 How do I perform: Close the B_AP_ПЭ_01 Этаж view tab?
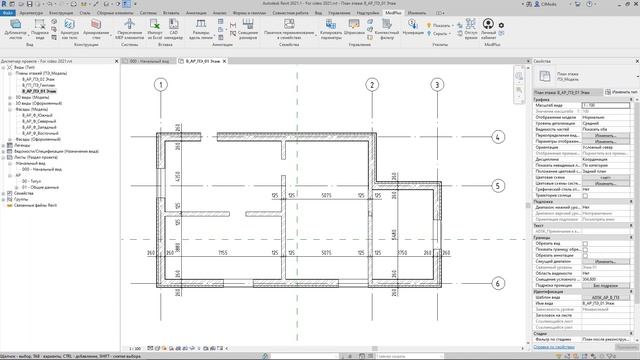(224, 61)
